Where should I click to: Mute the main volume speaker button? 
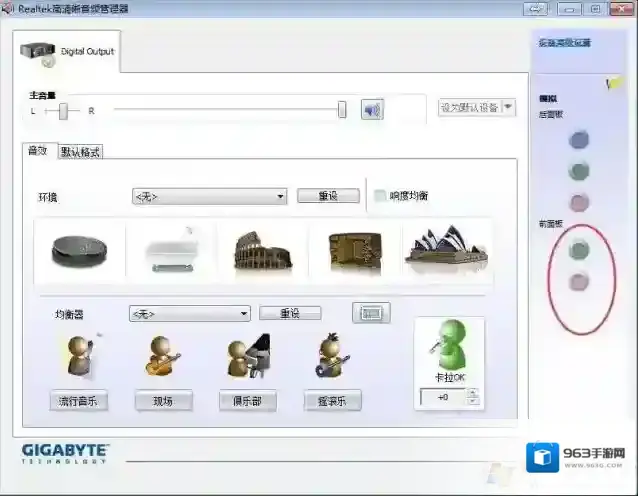(x=372, y=109)
